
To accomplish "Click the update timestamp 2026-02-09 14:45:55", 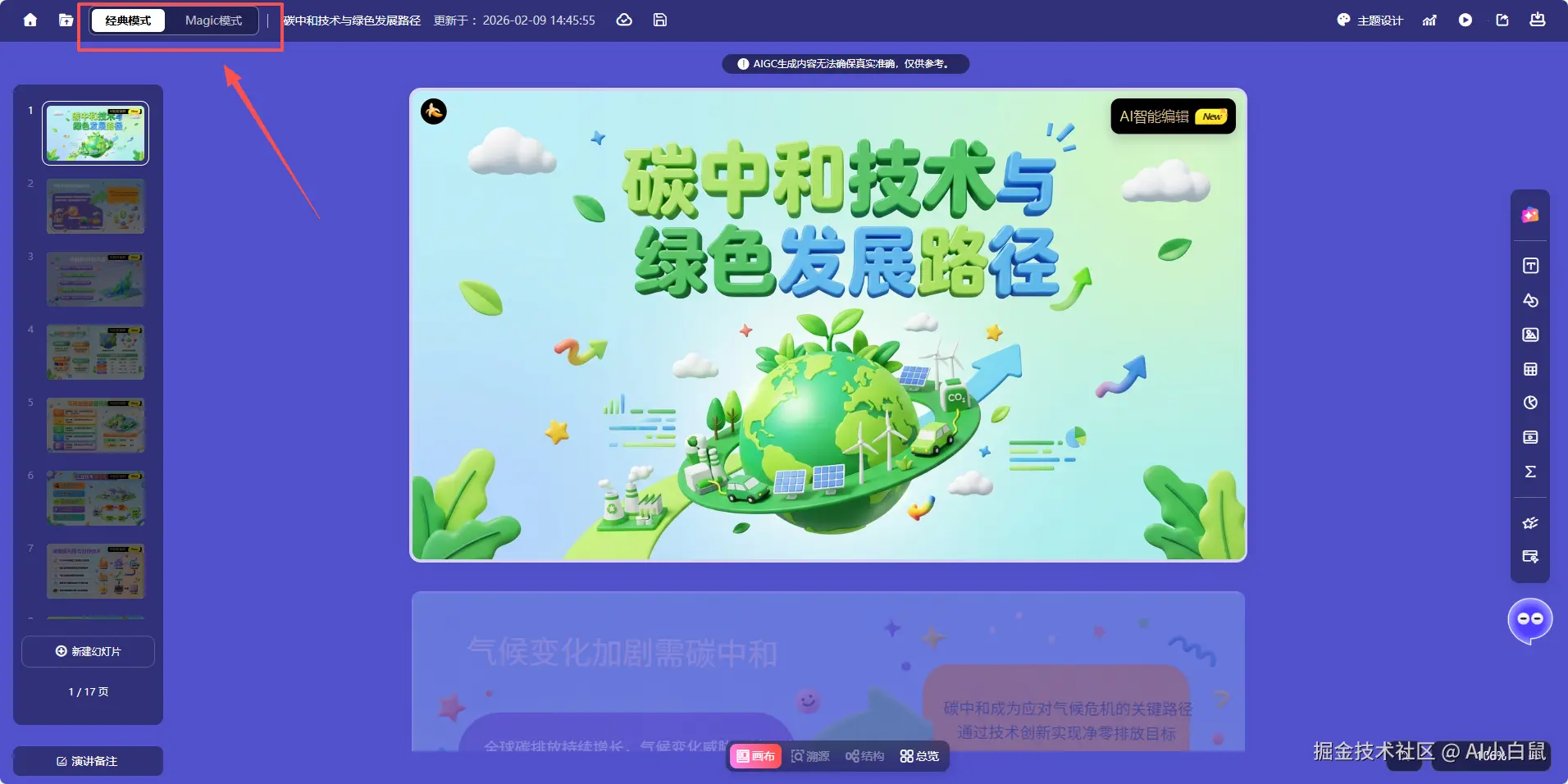I will pyautogui.click(x=539, y=21).
